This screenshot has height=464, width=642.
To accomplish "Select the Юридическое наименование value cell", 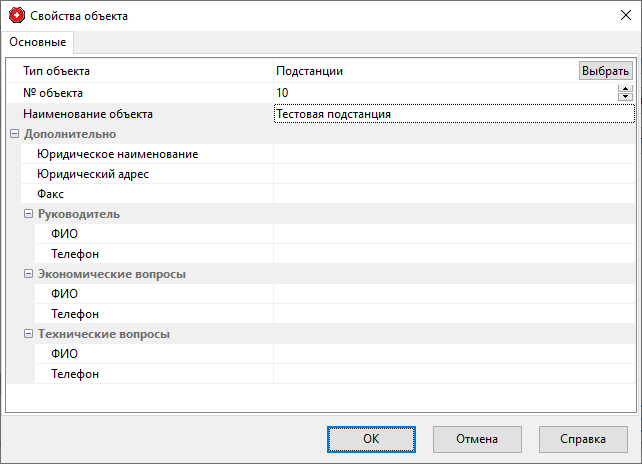I will [453, 154].
